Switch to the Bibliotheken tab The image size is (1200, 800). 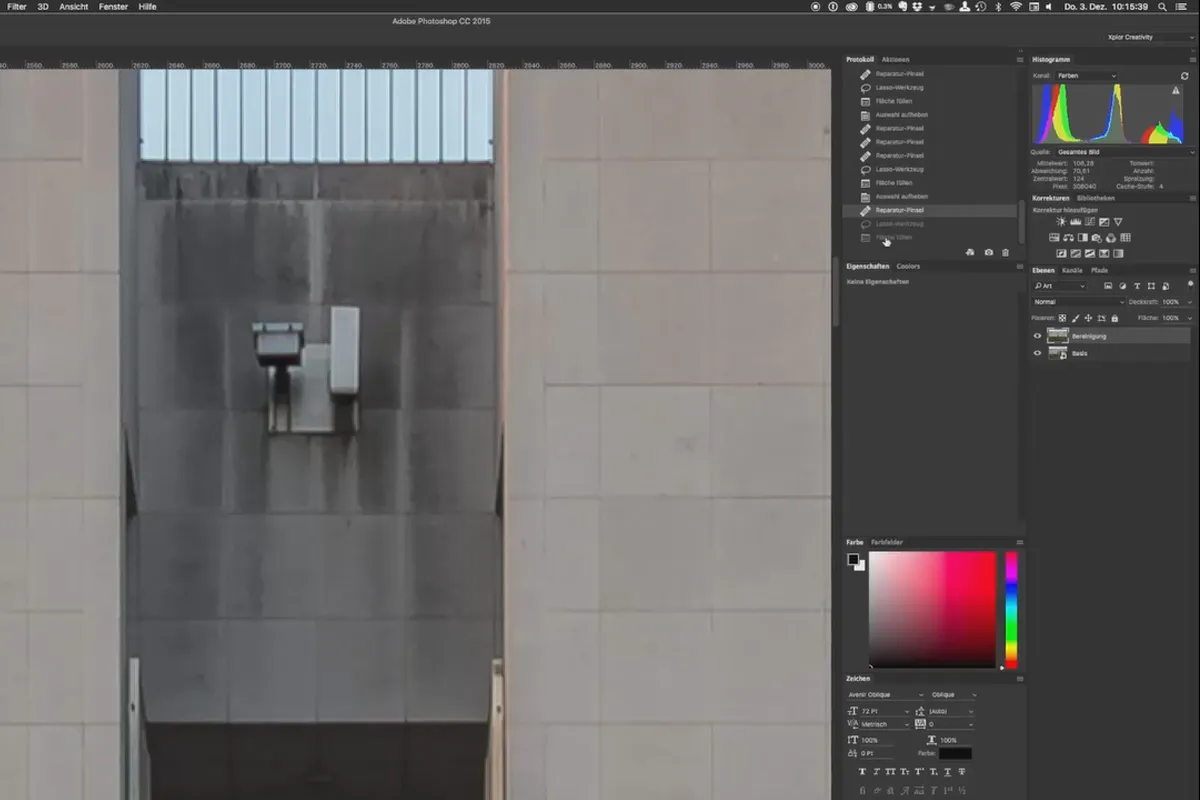1096,198
